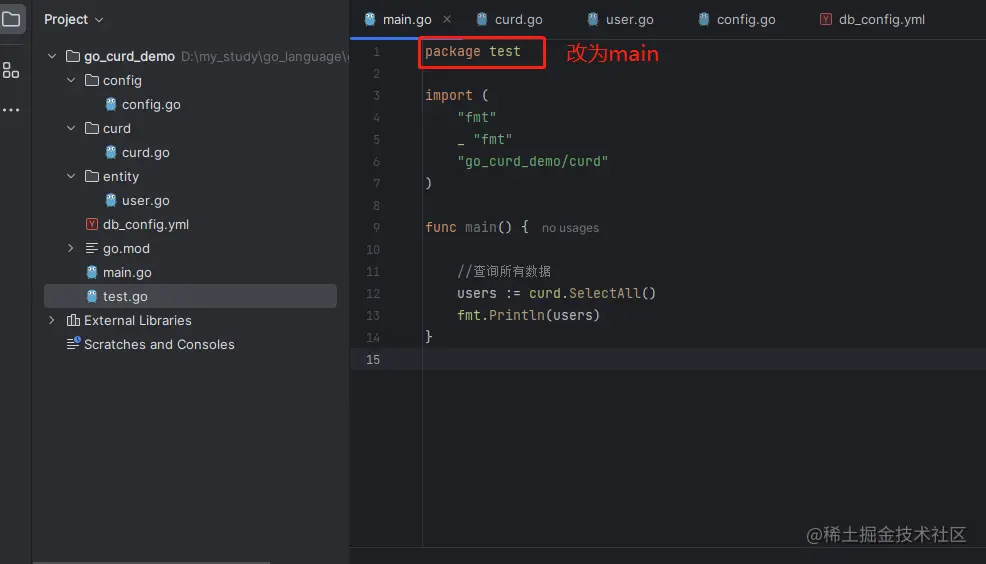Click the go.mod file icon

pos(92,248)
